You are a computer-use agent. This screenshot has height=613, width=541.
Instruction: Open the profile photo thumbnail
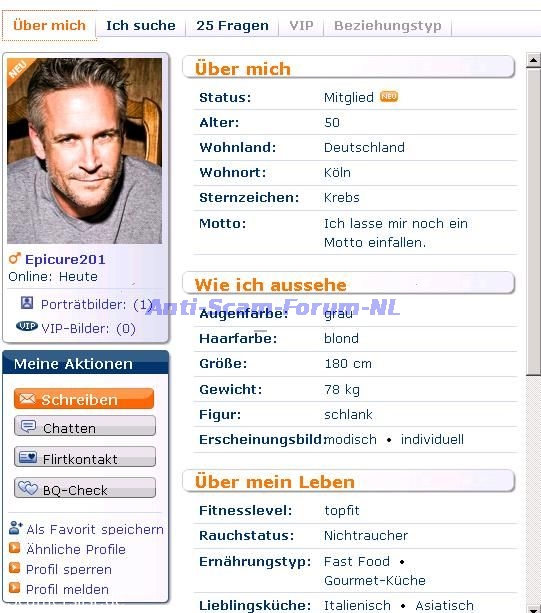click(x=84, y=151)
